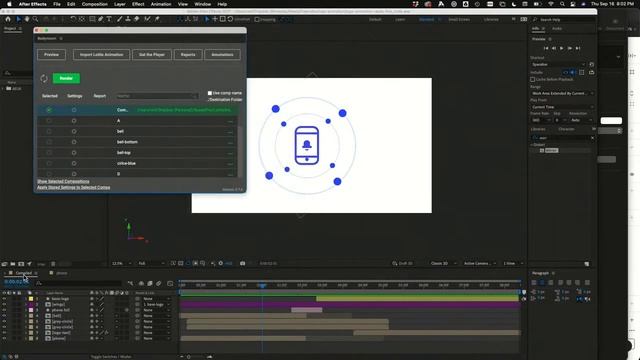The width and height of the screenshot is (640, 360).
Task: Select the Hand tool
Action: 27,19
